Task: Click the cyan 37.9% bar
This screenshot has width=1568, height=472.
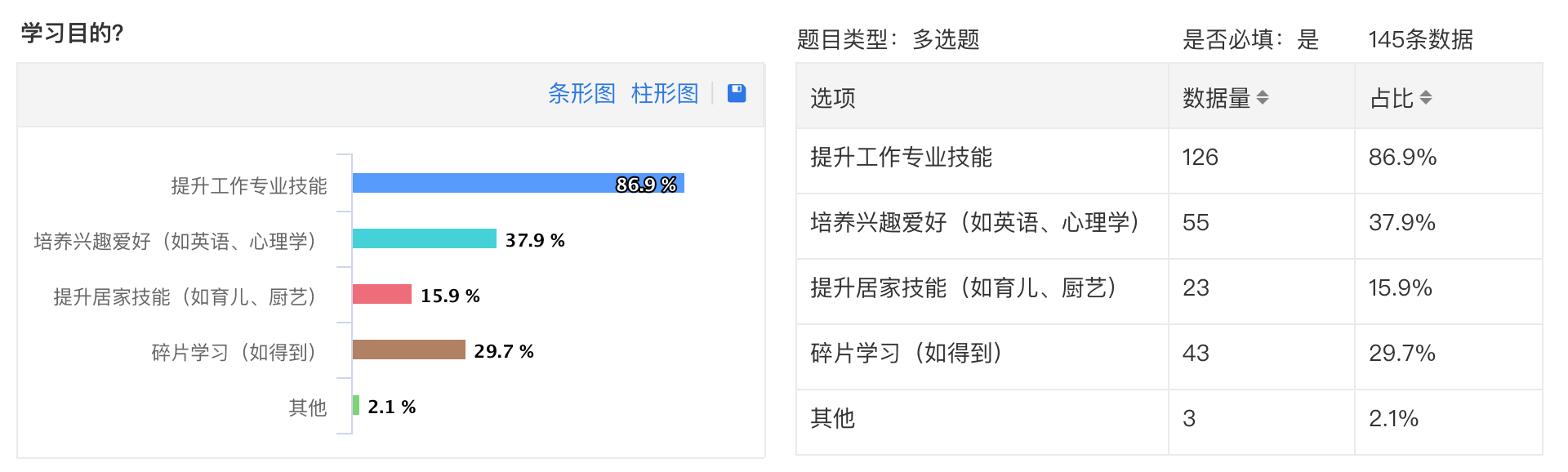Action: pyautogui.click(x=425, y=238)
